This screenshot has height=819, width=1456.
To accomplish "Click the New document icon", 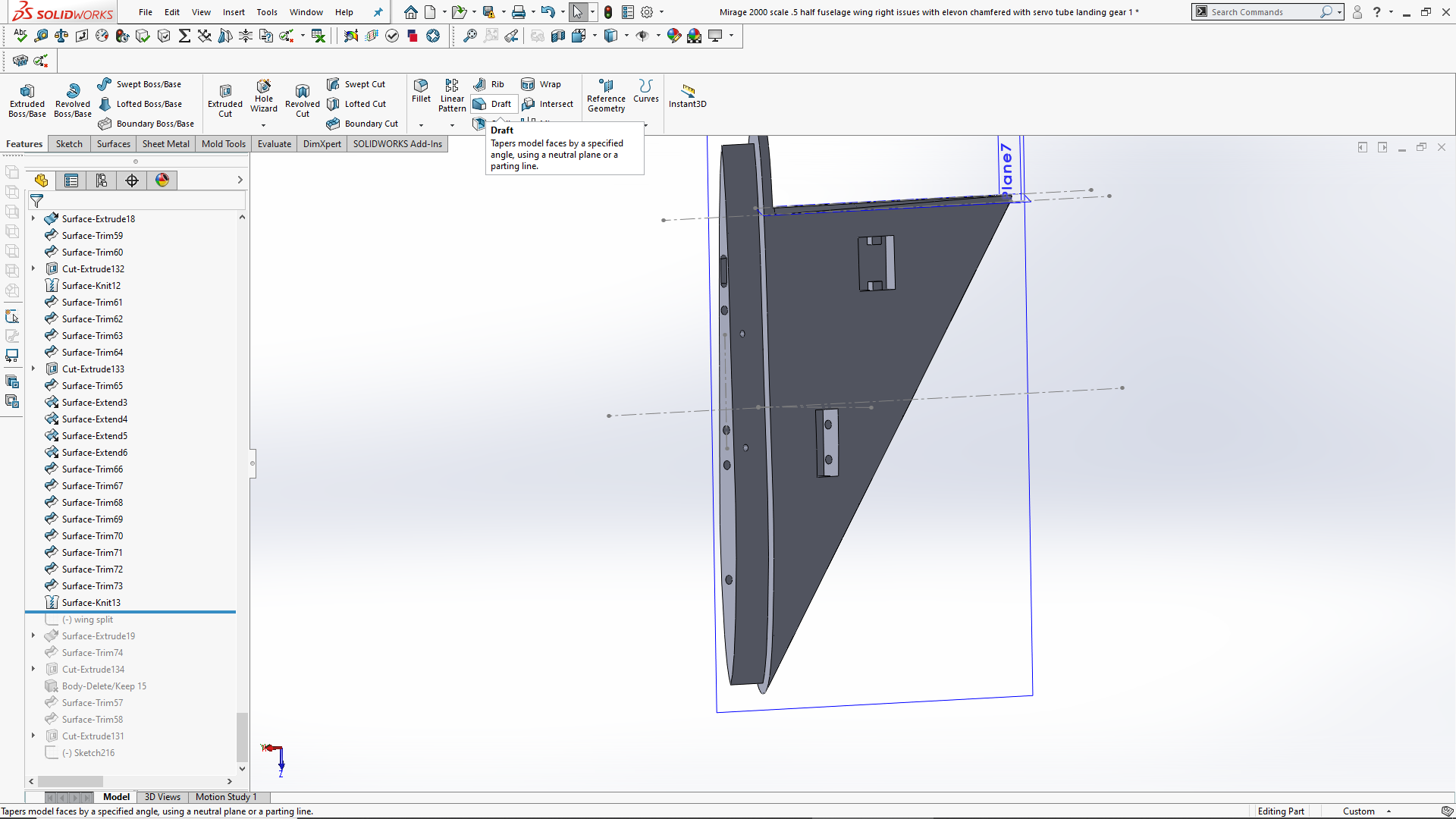I will (430, 12).
